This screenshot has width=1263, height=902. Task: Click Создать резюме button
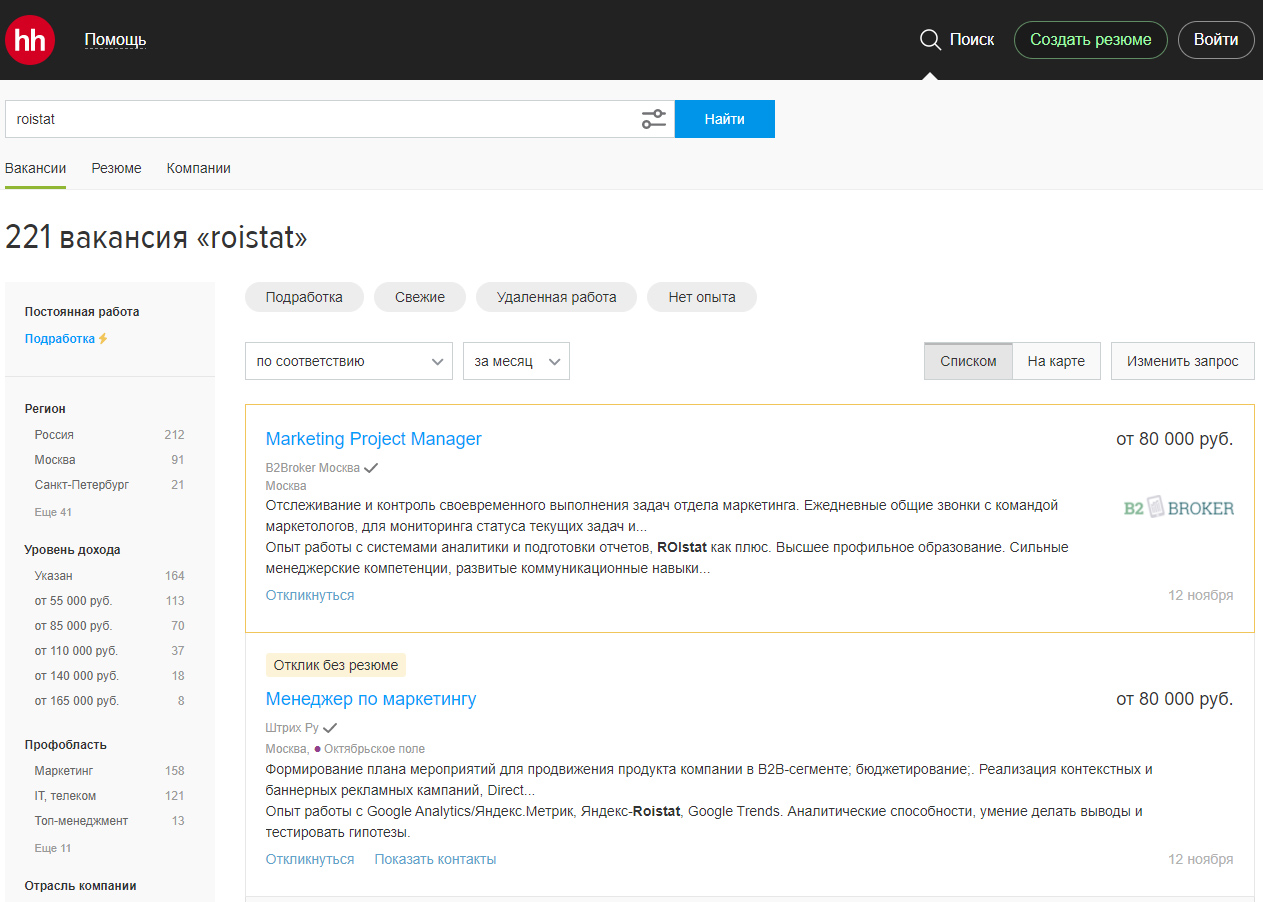click(1091, 40)
